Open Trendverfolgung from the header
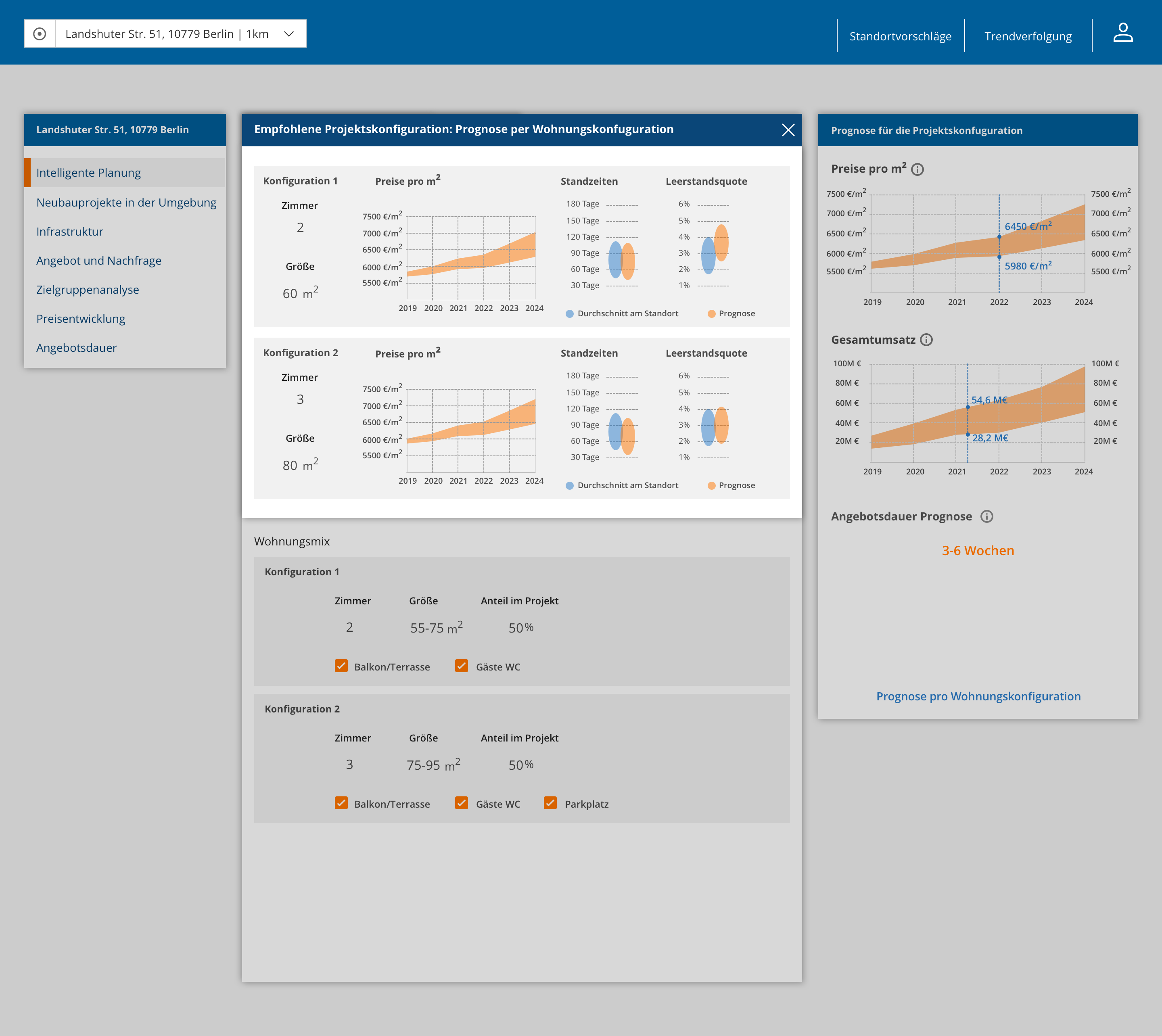 click(x=1028, y=36)
